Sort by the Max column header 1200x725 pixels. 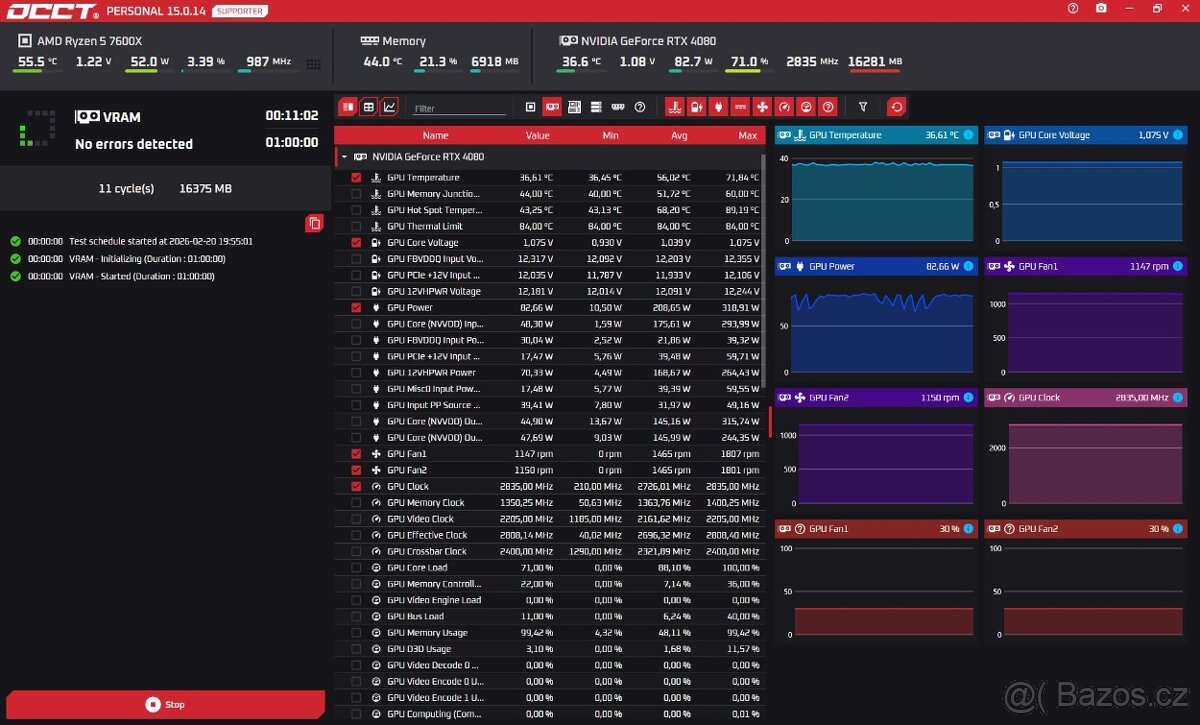tap(747, 135)
